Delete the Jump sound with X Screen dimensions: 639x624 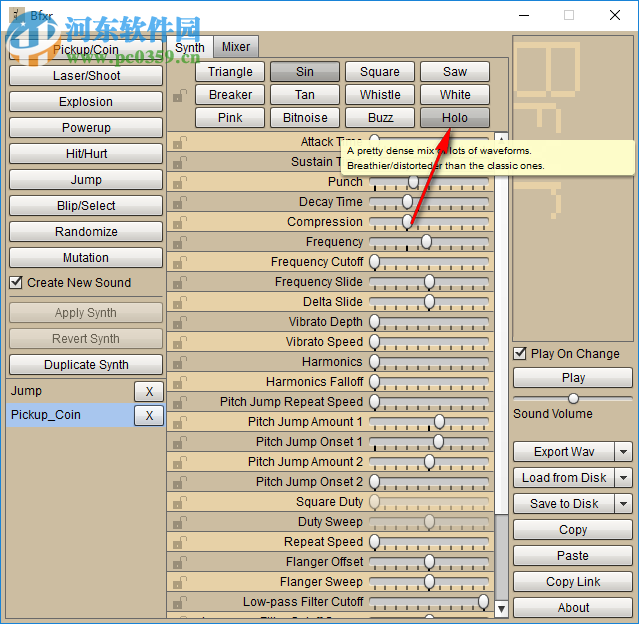(149, 392)
